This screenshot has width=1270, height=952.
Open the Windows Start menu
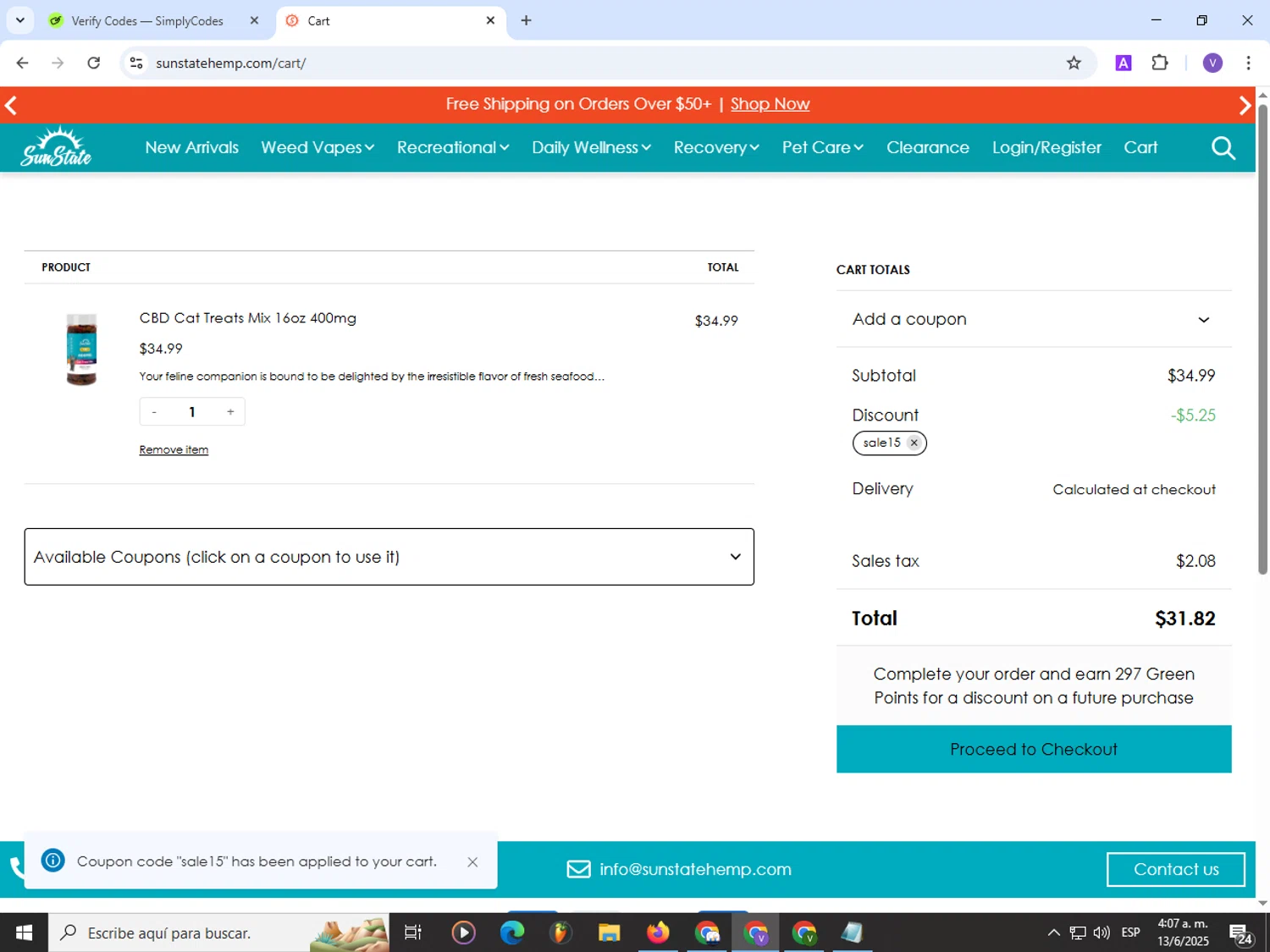pyautogui.click(x=24, y=933)
